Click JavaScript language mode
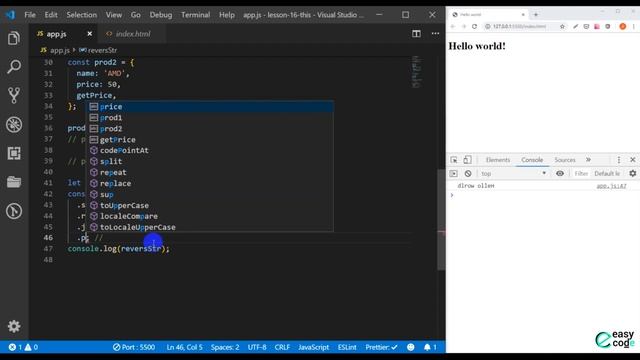Viewport: 640px width, 360px height. (x=313, y=347)
